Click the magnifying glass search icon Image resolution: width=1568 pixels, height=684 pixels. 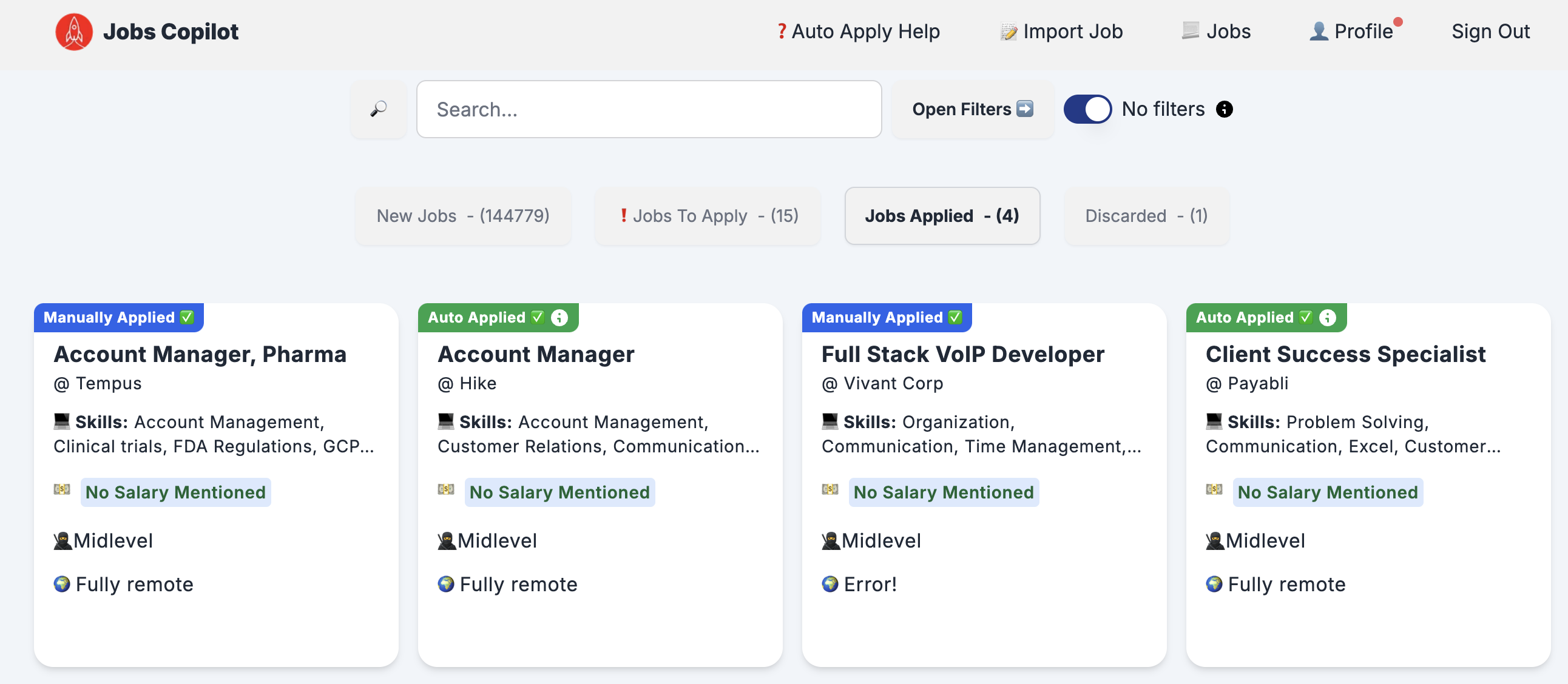378,109
